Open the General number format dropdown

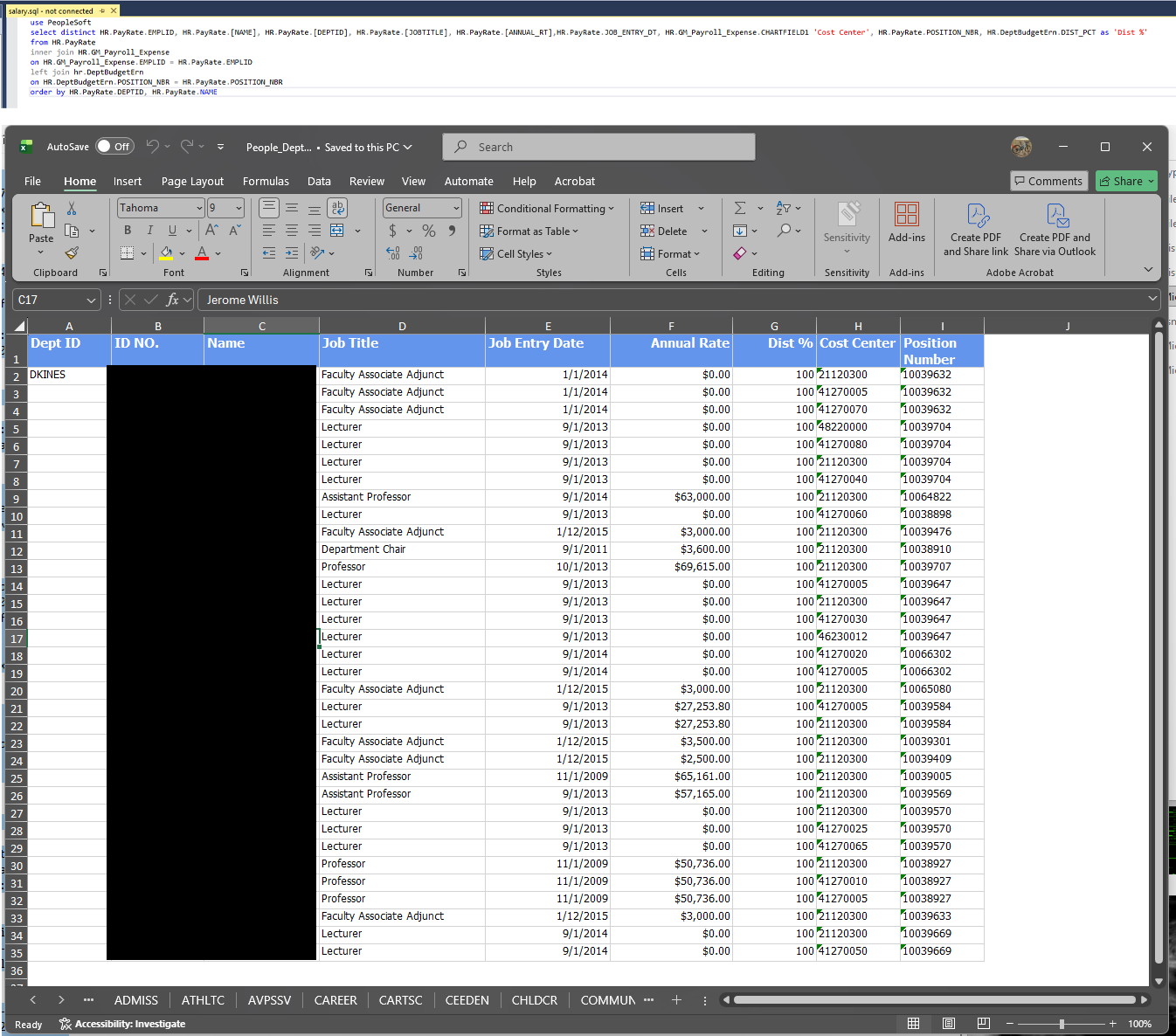[x=456, y=208]
